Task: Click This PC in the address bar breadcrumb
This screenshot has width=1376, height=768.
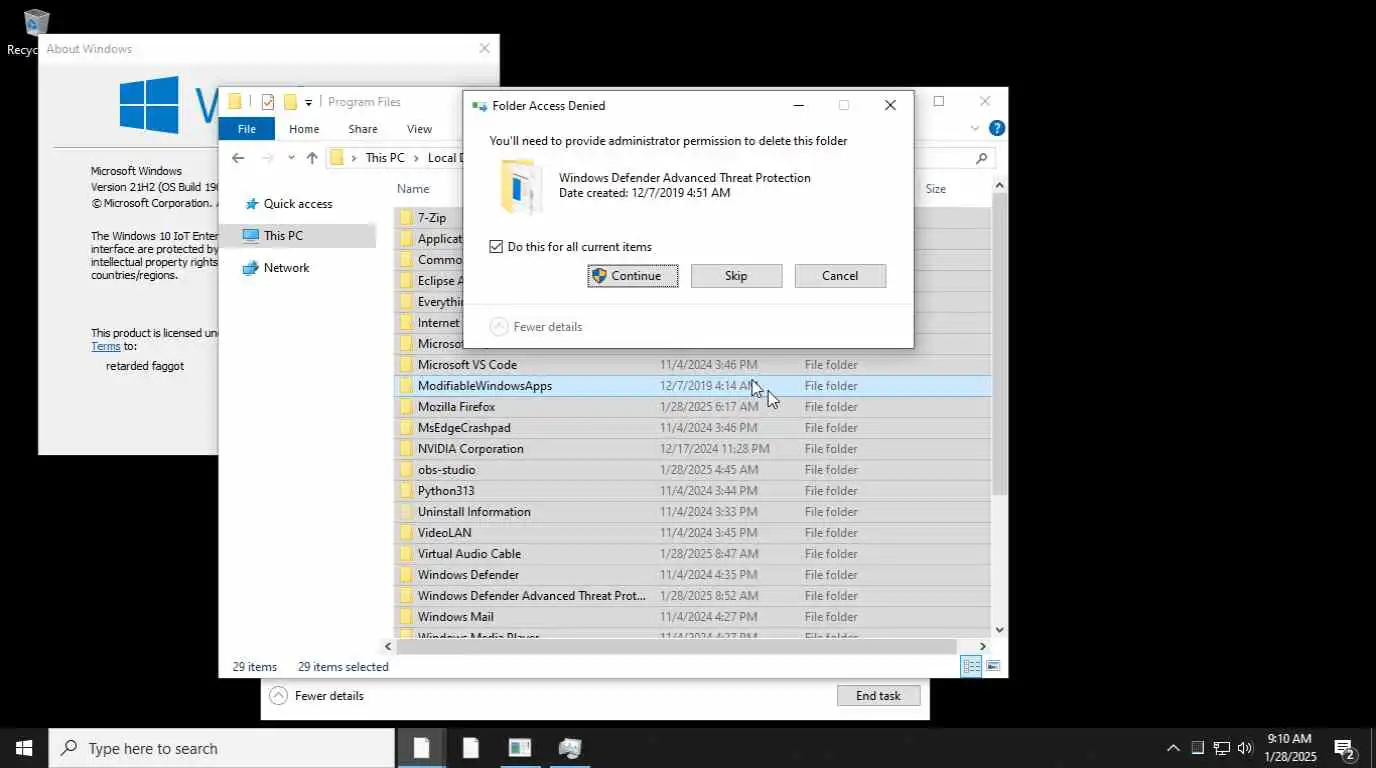Action: pyautogui.click(x=385, y=158)
